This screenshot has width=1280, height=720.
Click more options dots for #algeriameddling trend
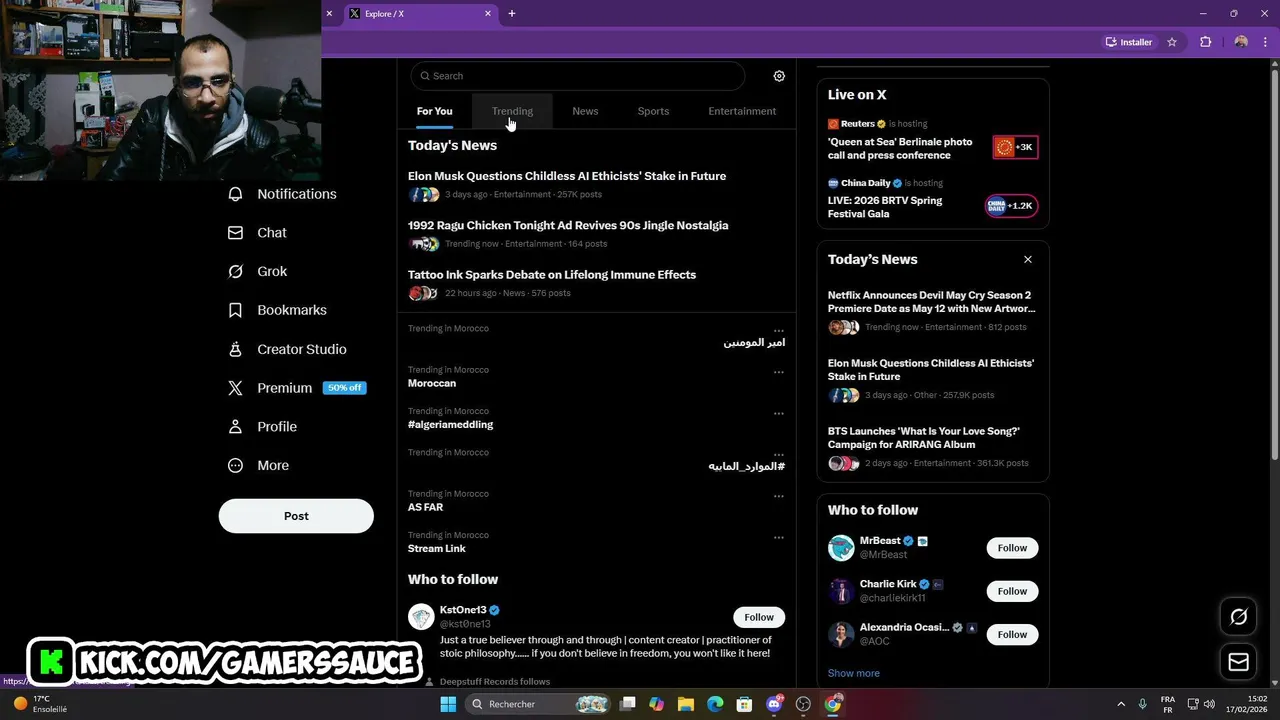[x=778, y=413]
